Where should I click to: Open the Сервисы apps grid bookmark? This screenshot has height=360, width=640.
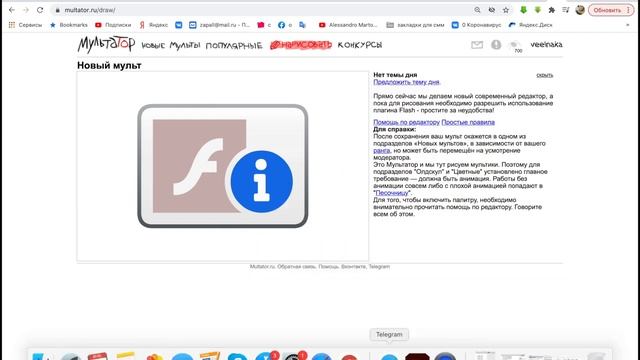point(25,25)
